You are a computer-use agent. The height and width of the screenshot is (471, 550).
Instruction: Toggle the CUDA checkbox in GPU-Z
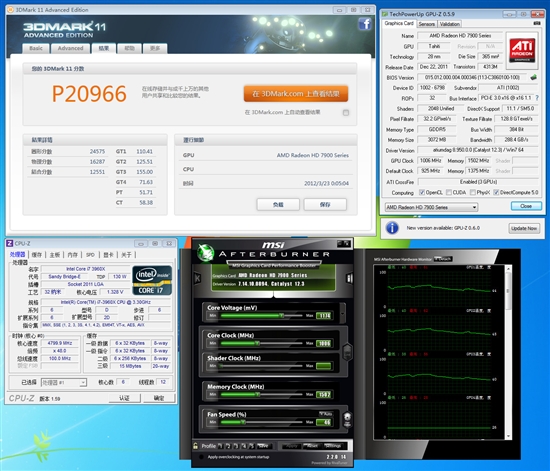pyautogui.click(x=449, y=192)
